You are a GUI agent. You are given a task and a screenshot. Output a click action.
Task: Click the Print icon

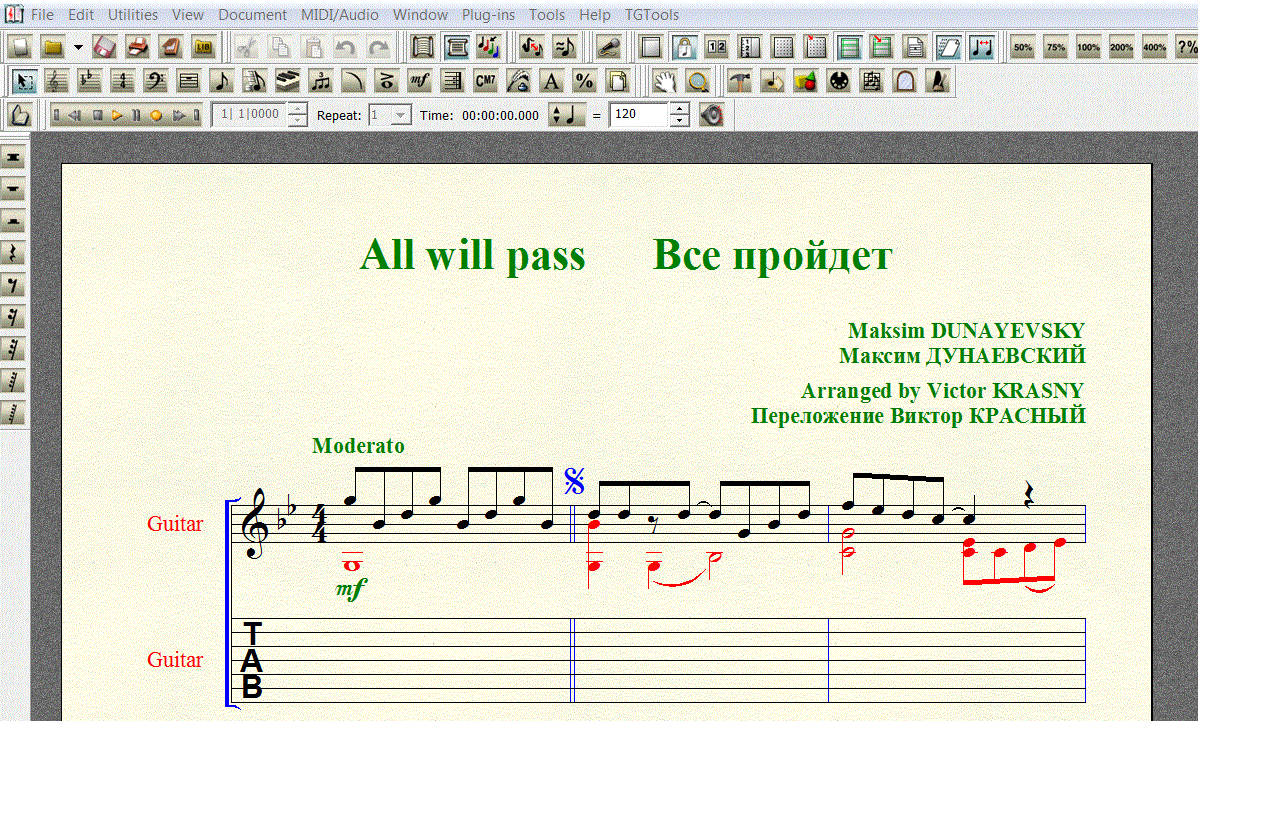point(138,47)
